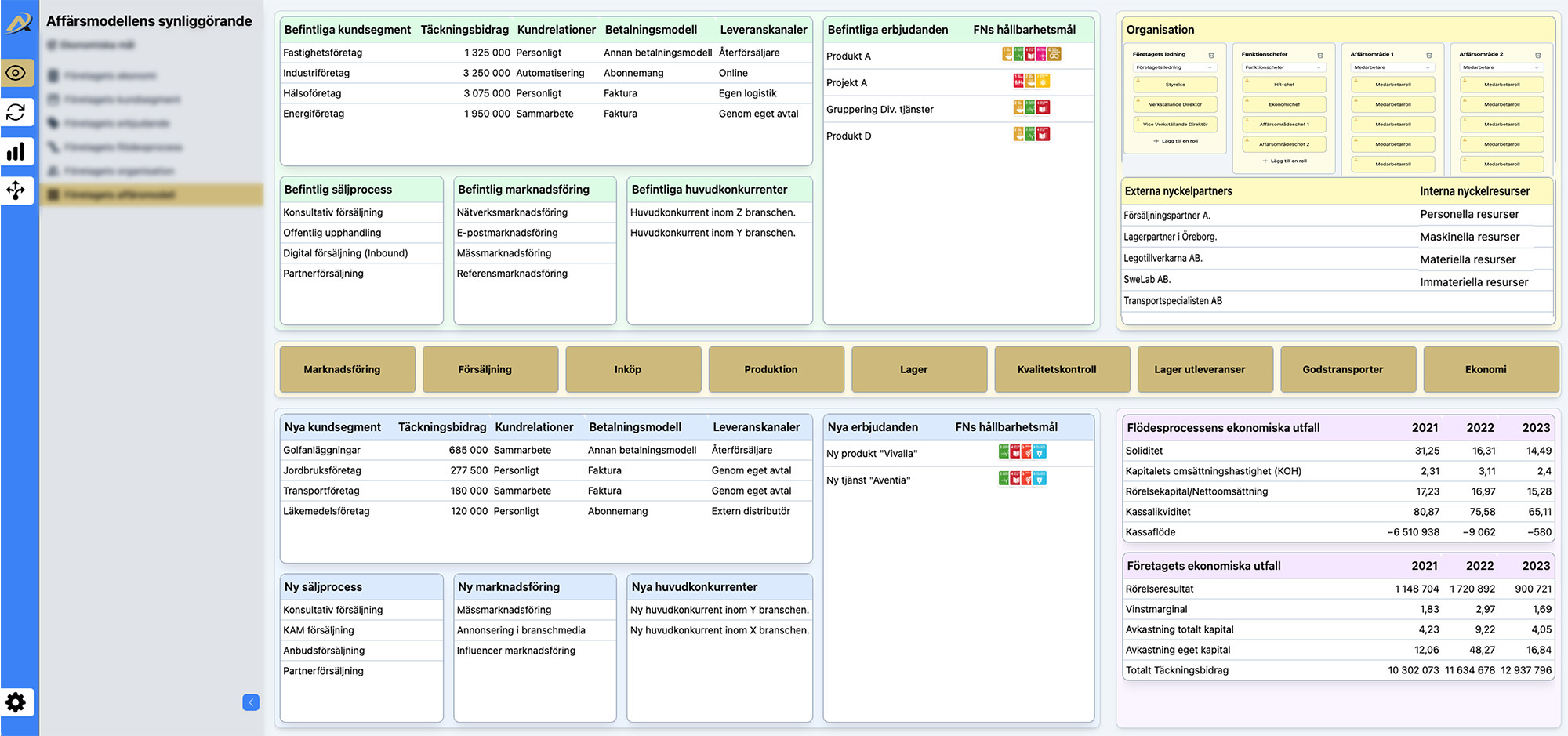This screenshot has height=736, width=1568.
Task: Expand the Funktionschefer dropdown selector
Action: pyautogui.click(x=1283, y=67)
